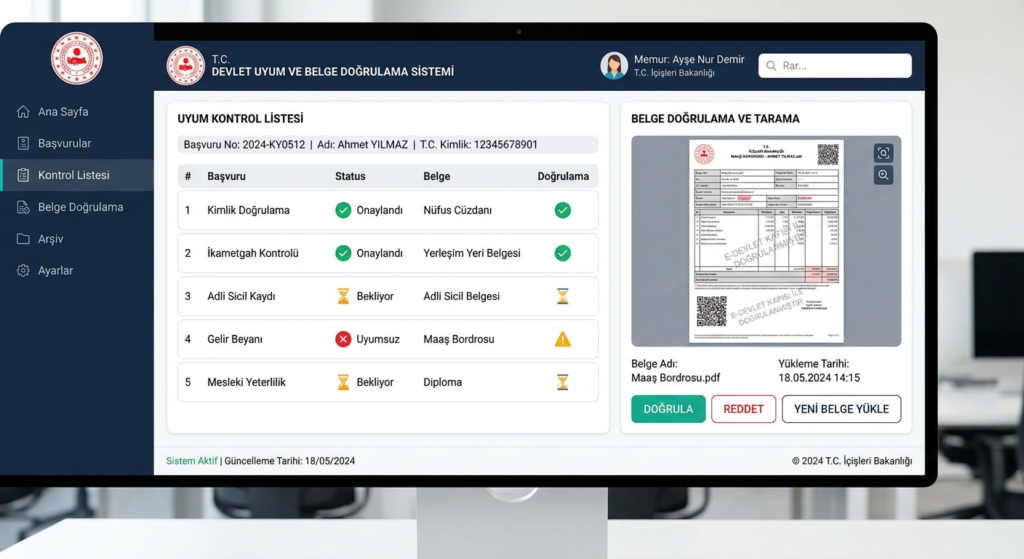
Task: Click Sistem Aktif status text
Action: tap(191, 461)
